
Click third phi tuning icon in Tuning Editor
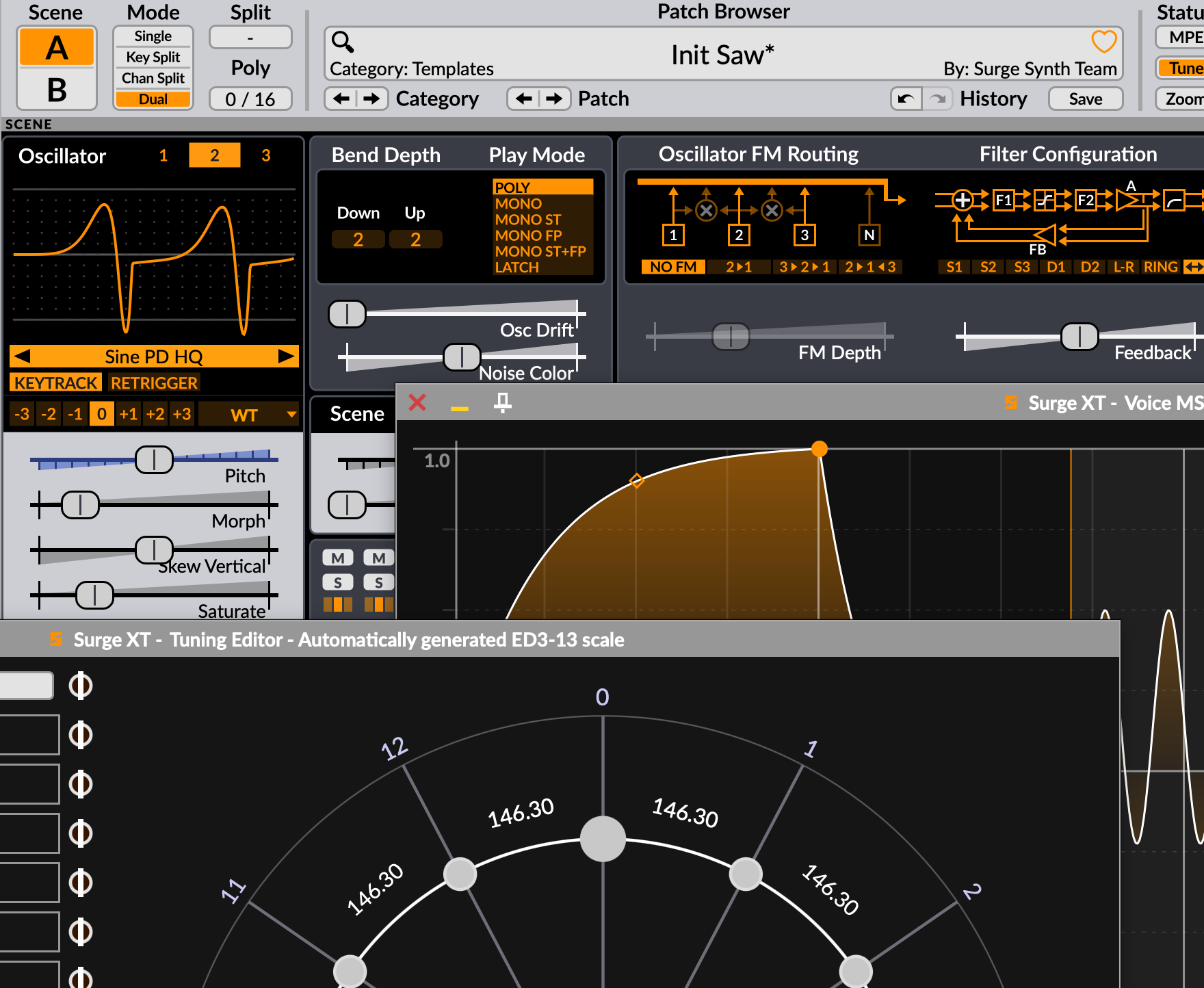point(81,784)
